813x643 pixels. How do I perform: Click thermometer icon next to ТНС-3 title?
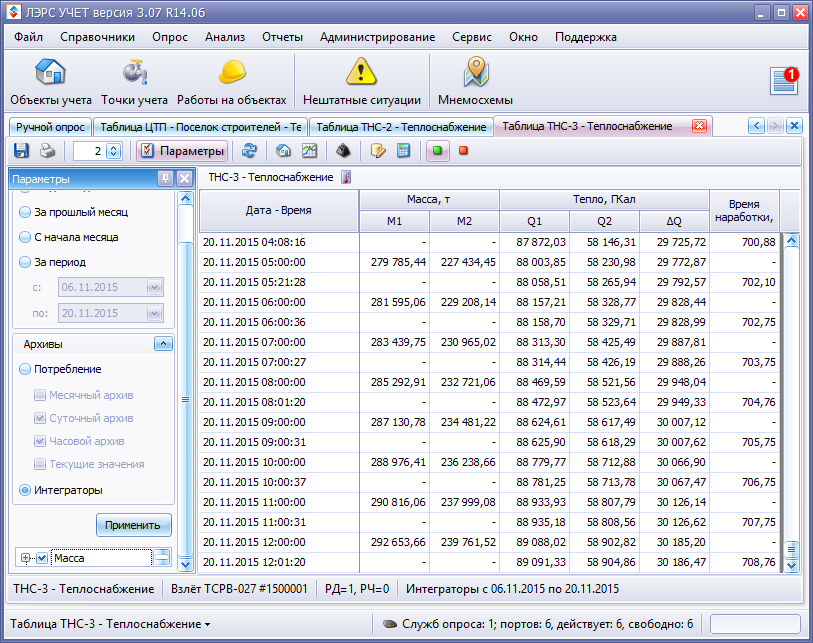pyautogui.click(x=346, y=177)
